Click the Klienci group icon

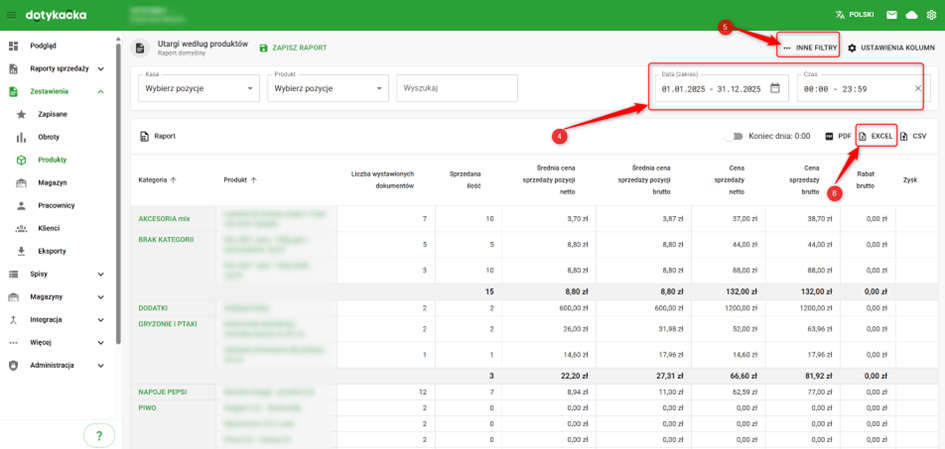[21, 228]
